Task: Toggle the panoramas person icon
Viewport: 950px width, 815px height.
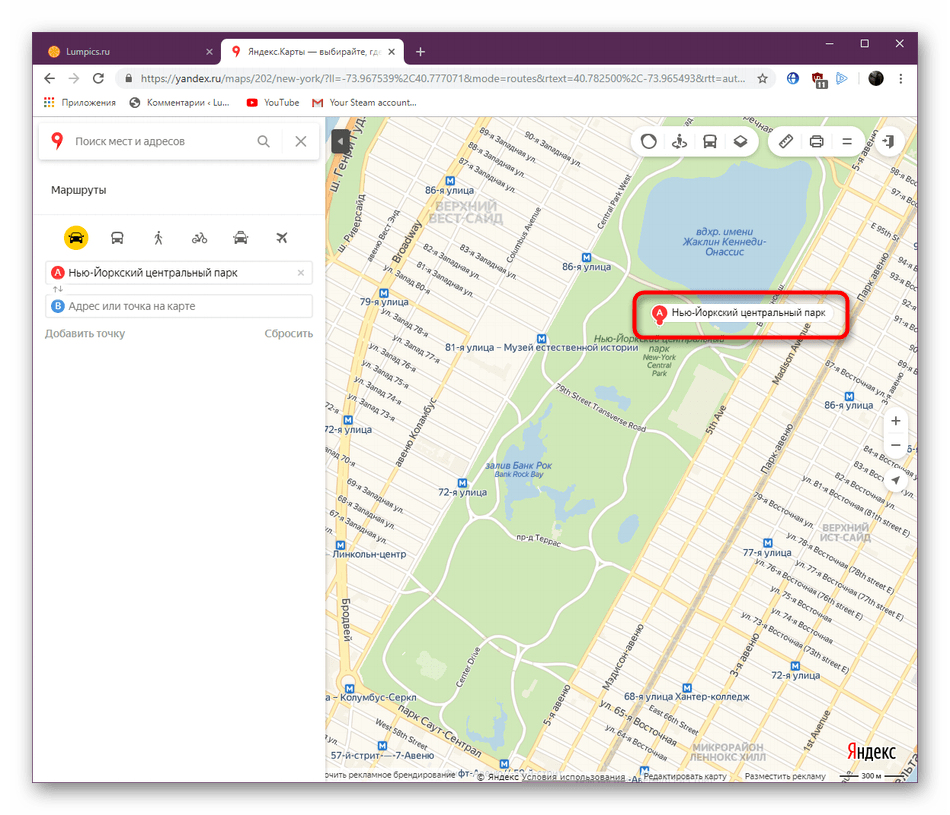Action: tap(679, 142)
